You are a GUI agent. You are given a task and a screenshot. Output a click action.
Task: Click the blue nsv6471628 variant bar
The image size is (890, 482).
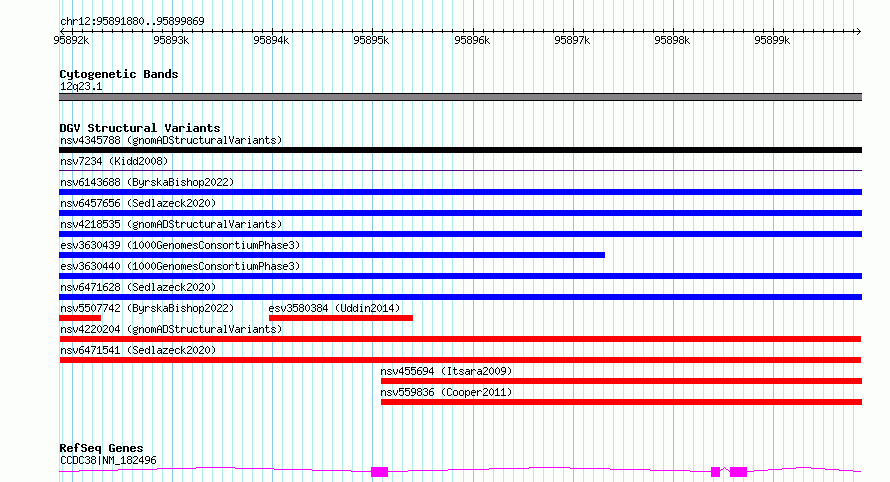pyautogui.click(x=460, y=297)
